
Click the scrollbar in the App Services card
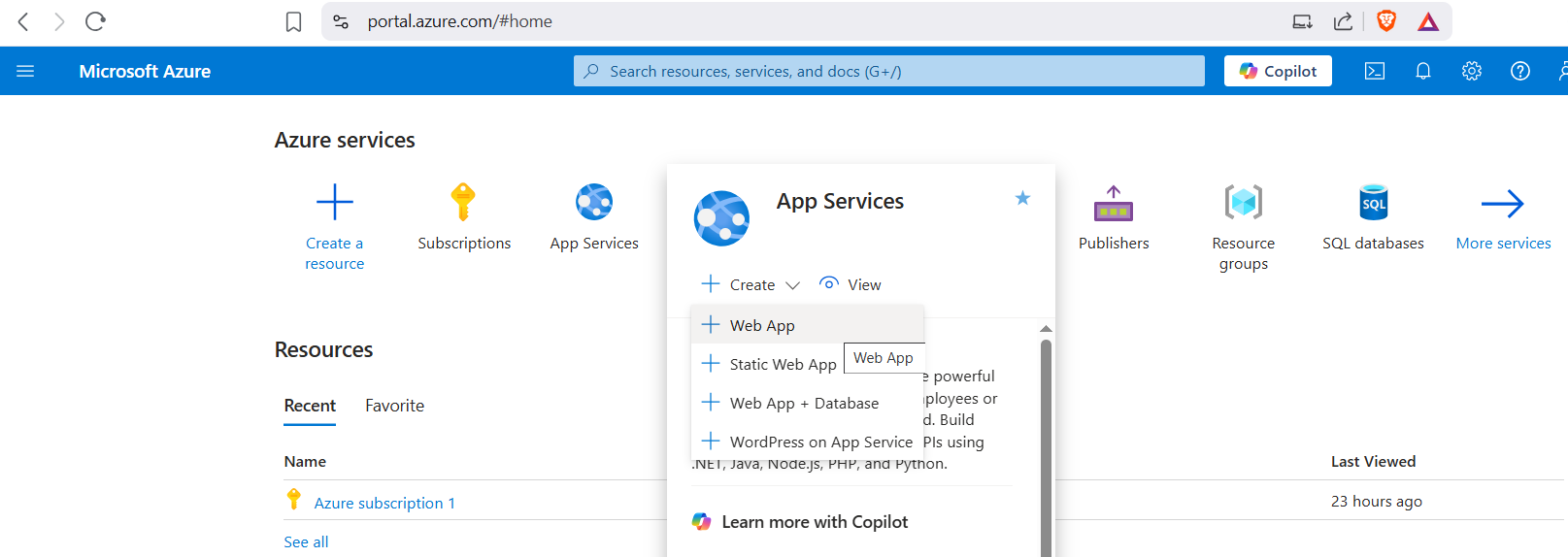point(1046,446)
